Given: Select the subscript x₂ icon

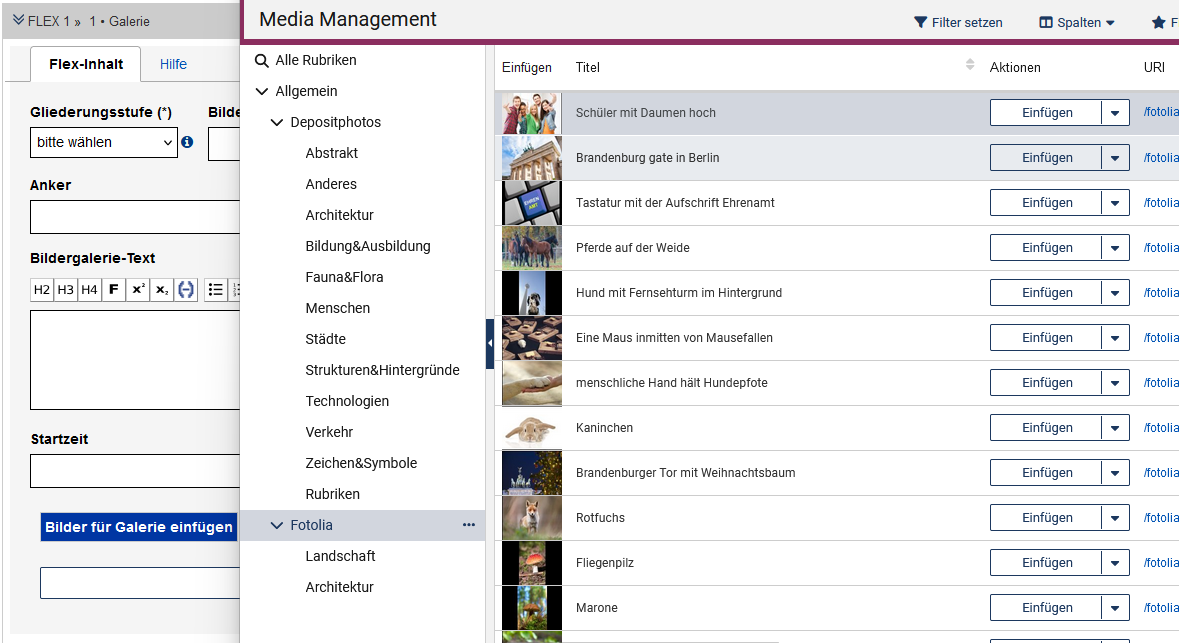Looking at the screenshot, I should pyautogui.click(x=161, y=289).
